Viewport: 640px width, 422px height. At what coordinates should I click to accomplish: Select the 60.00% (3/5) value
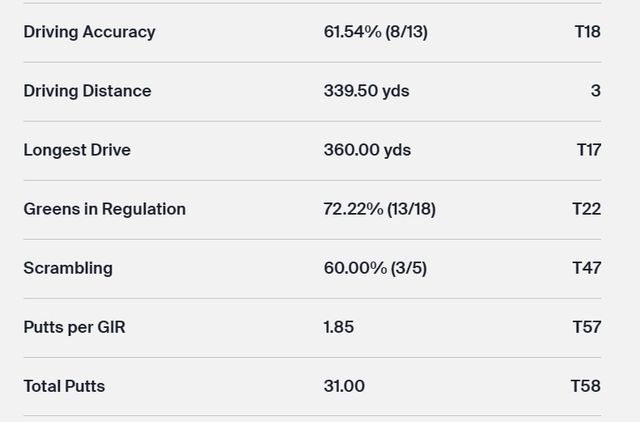coord(375,268)
